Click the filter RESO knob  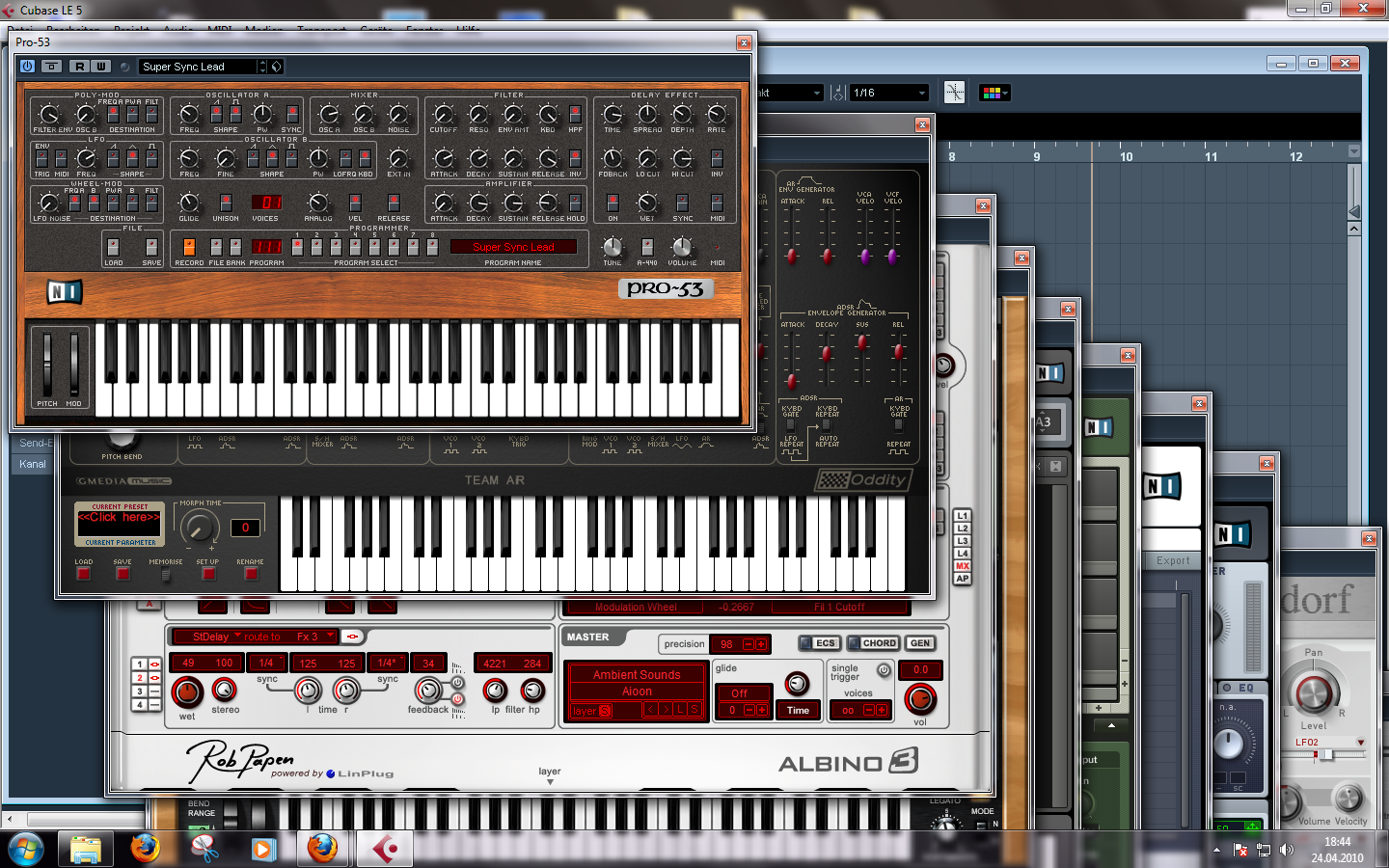pos(478,114)
